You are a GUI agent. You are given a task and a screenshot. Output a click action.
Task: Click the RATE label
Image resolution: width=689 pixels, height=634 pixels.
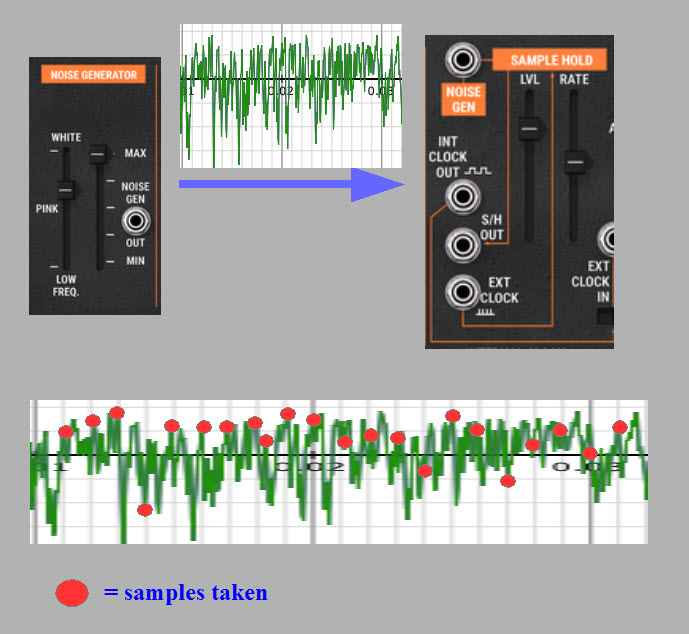click(x=574, y=80)
